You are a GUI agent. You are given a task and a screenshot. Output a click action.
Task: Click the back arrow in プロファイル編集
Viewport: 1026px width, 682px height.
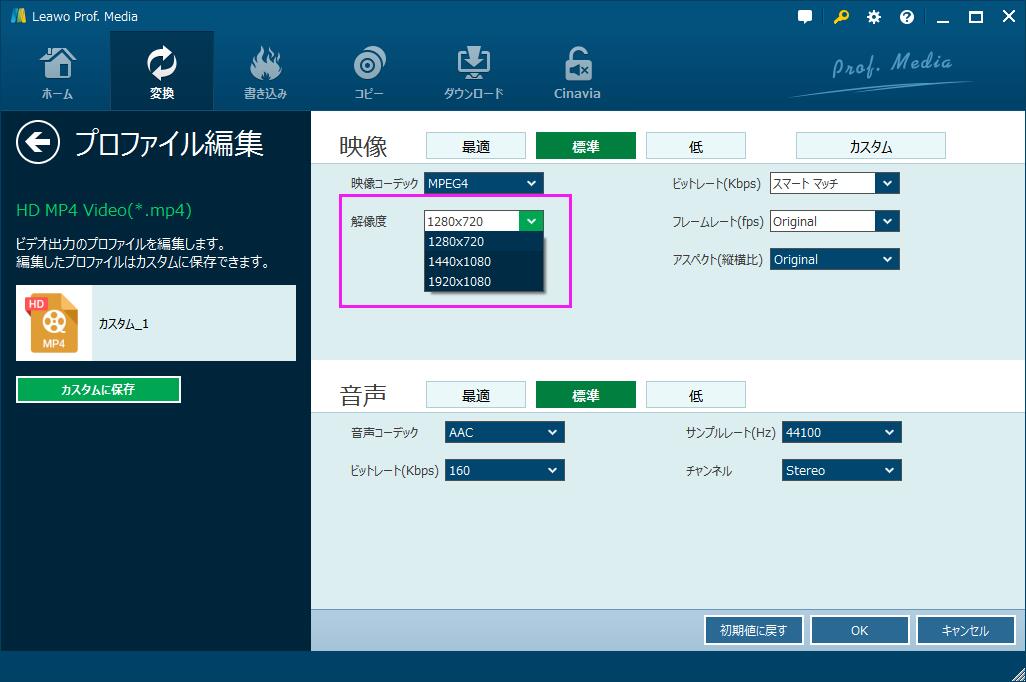point(37,143)
